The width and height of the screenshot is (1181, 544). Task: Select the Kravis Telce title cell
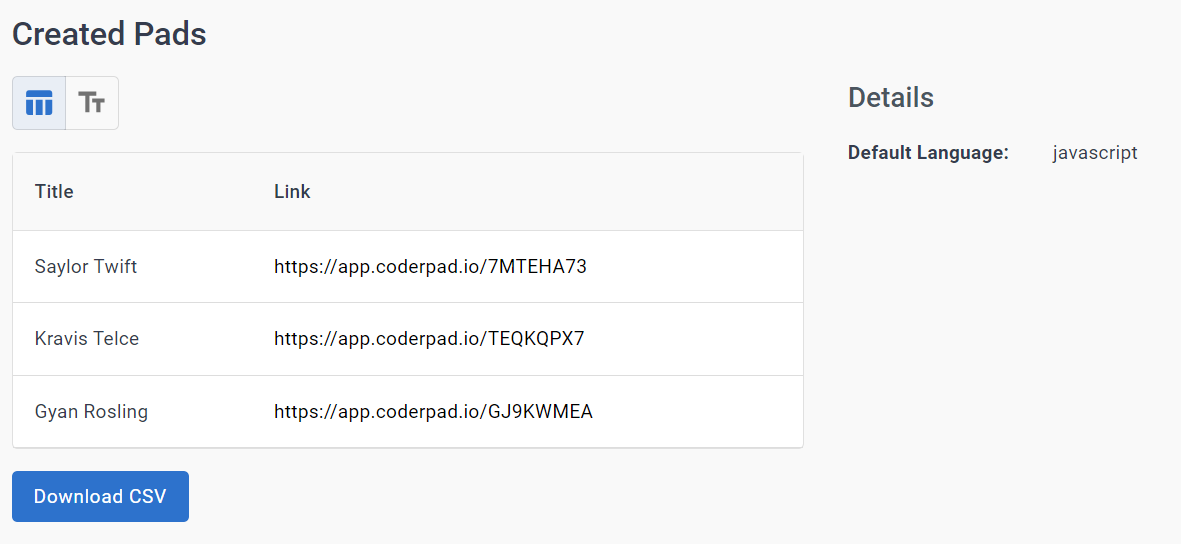87,339
